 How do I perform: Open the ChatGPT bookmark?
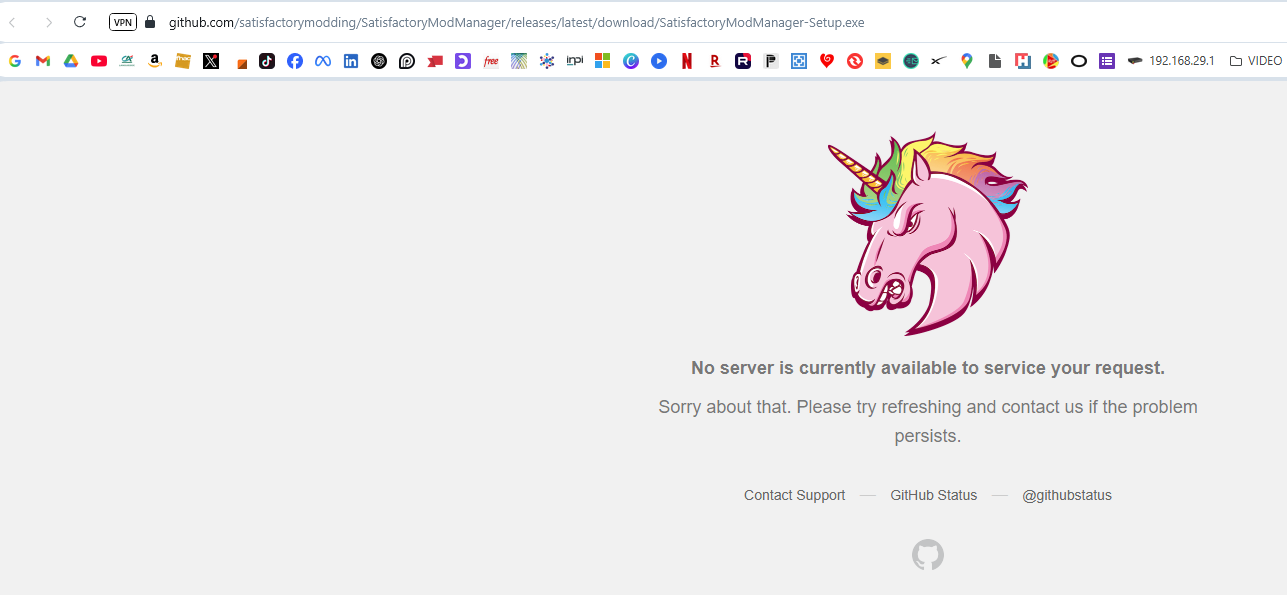click(x=379, y=61)
